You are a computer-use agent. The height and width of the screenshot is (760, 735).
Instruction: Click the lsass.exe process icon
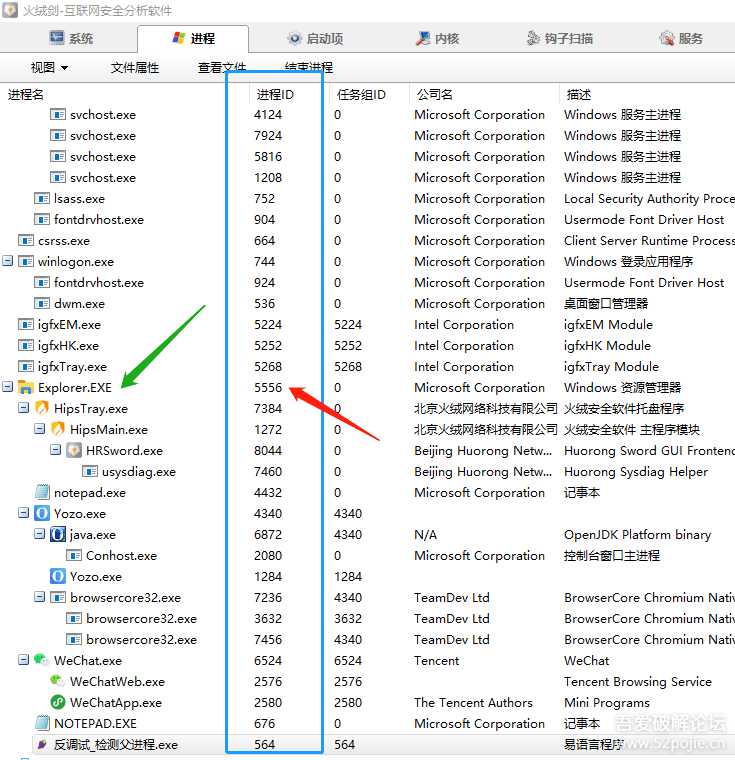[x=42, y=198]
